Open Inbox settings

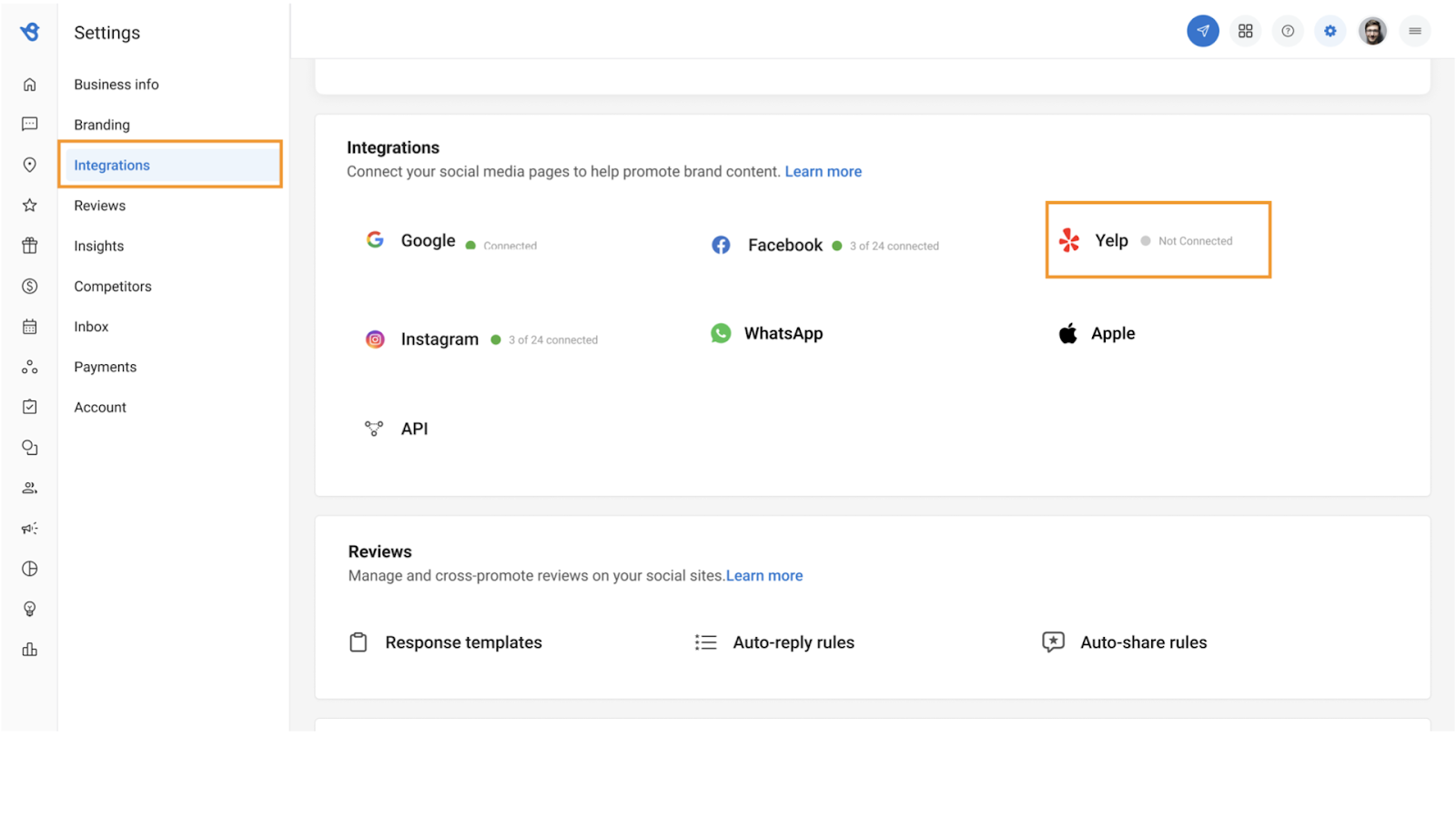[91, 327]
